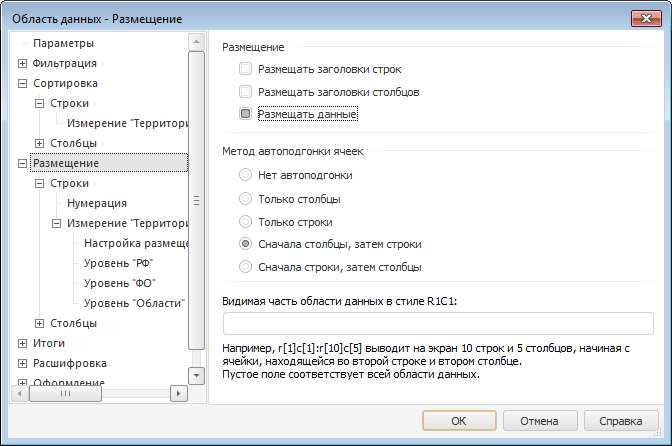672x446 pixels.
Task: Open the Уровень "РФ" tree item
Action: [119, 263]
